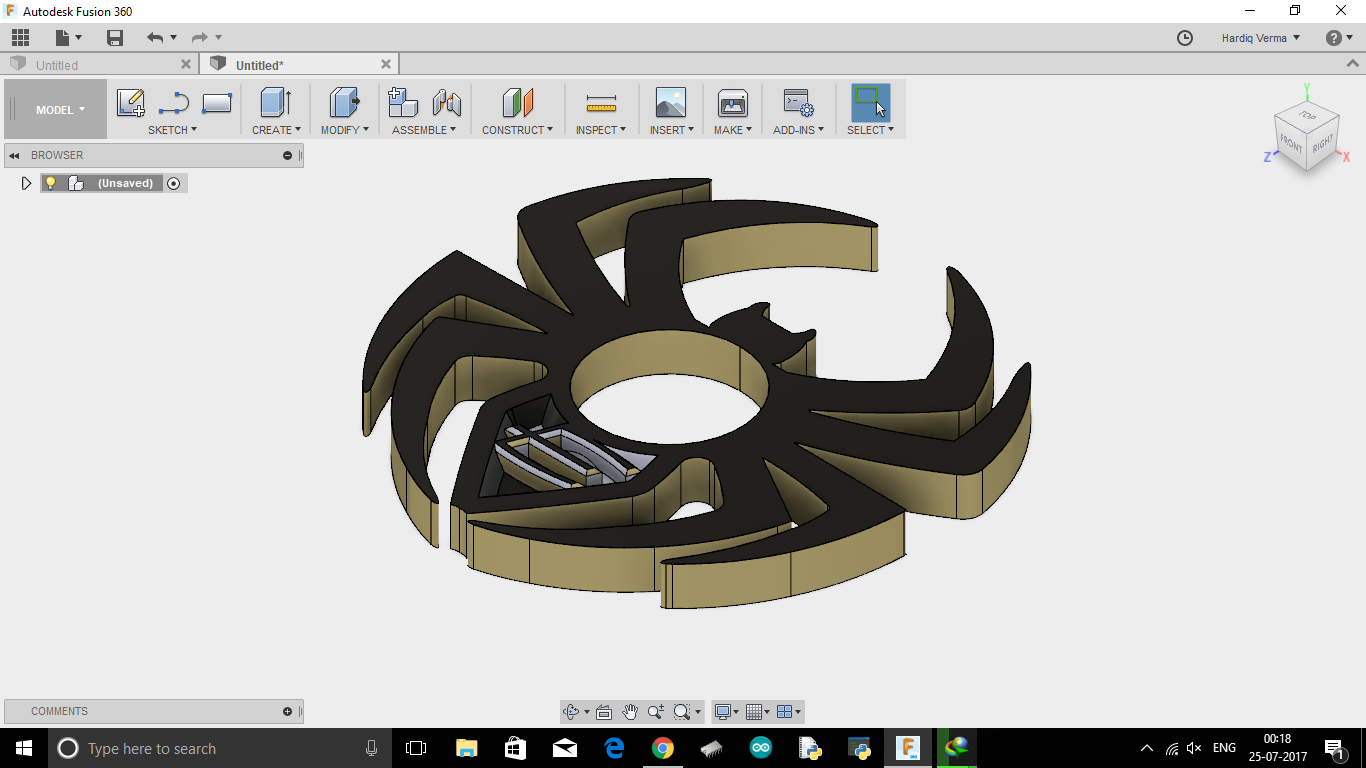Click the BROWSER panel minus button
Screen dimensions: 1366x768
(x=288, y=155)
